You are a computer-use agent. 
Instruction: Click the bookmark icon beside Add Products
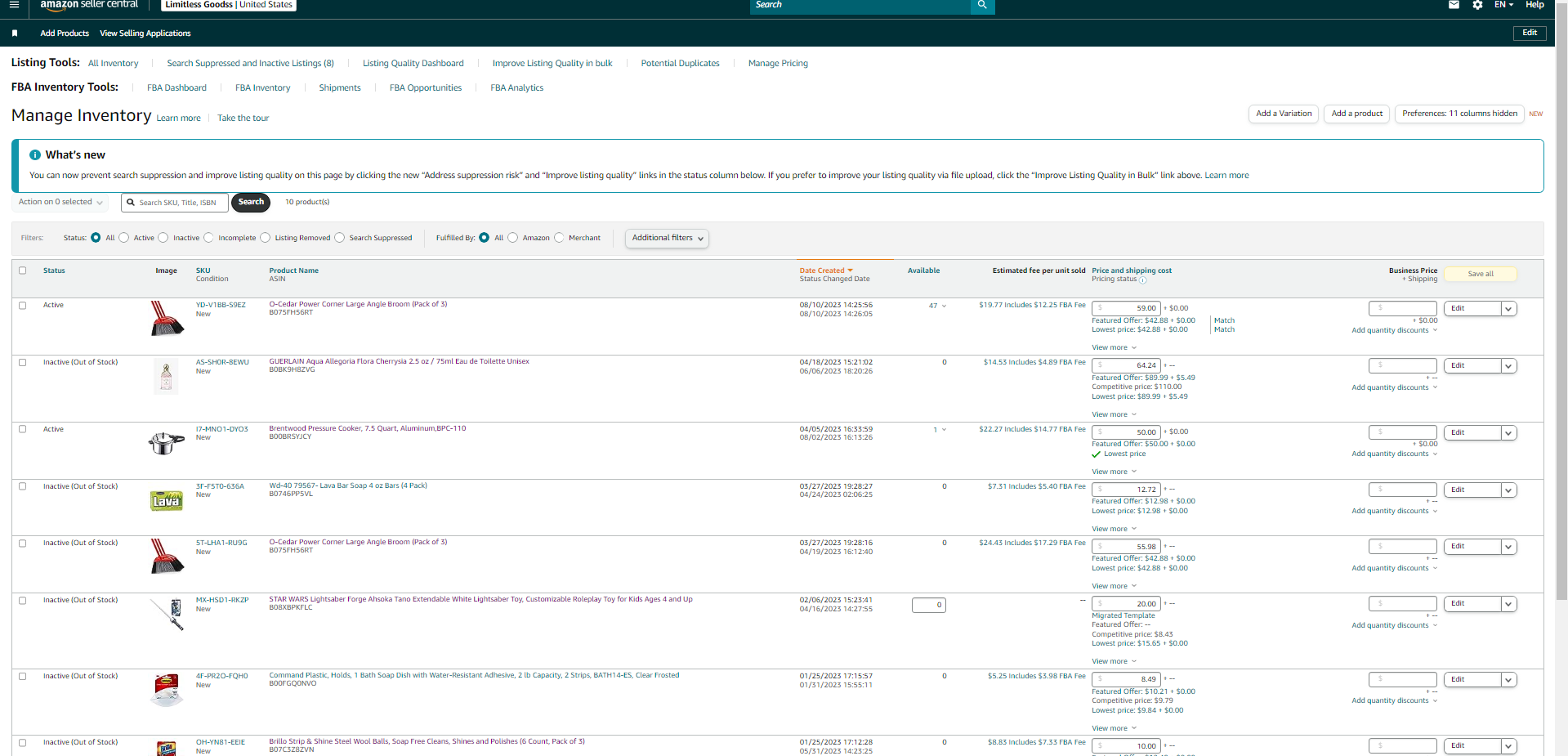click(15, 34)
